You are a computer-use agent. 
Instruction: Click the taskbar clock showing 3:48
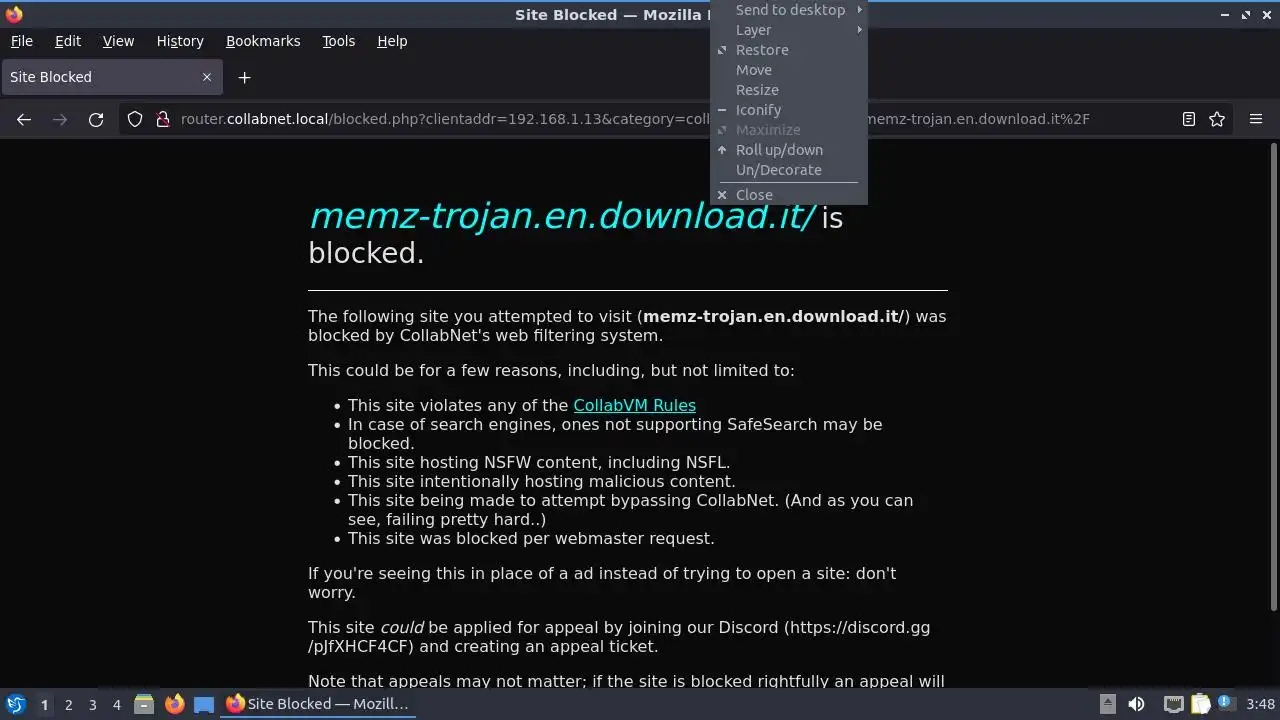pyautogui.click(x=1261, y=704)
